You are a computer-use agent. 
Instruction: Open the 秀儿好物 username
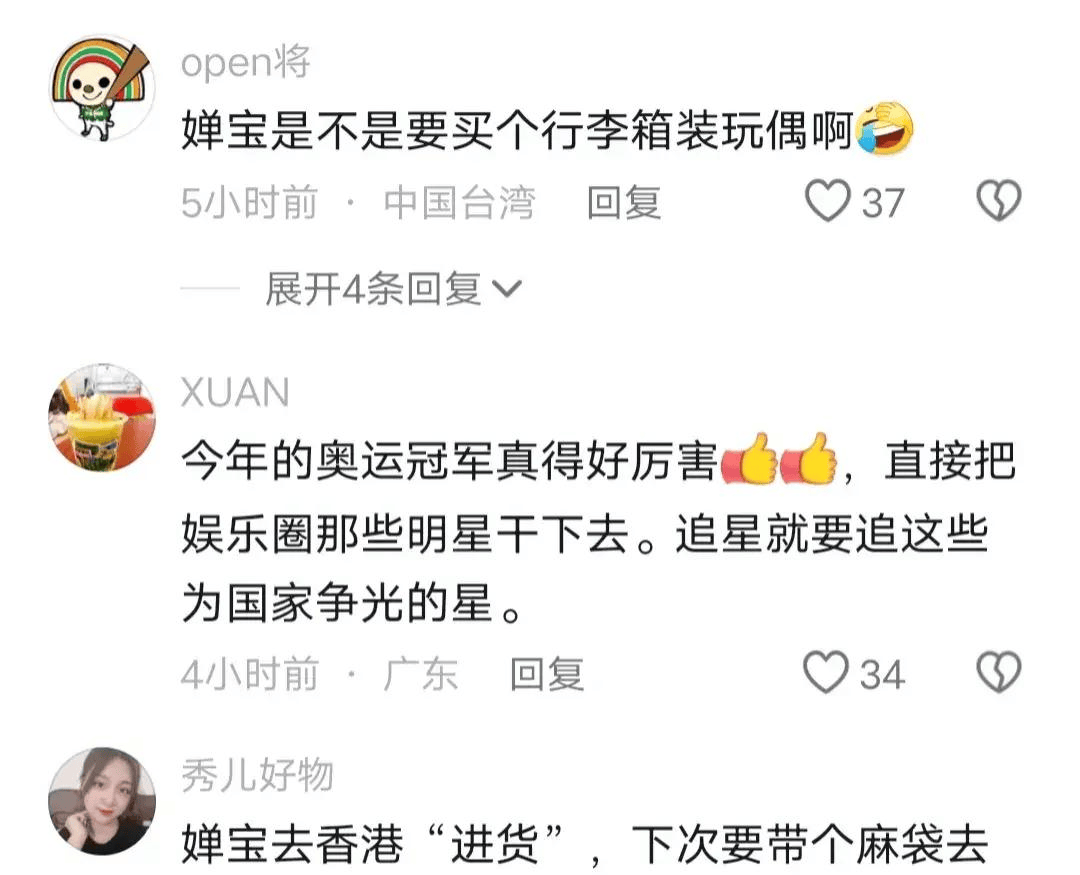258,775
